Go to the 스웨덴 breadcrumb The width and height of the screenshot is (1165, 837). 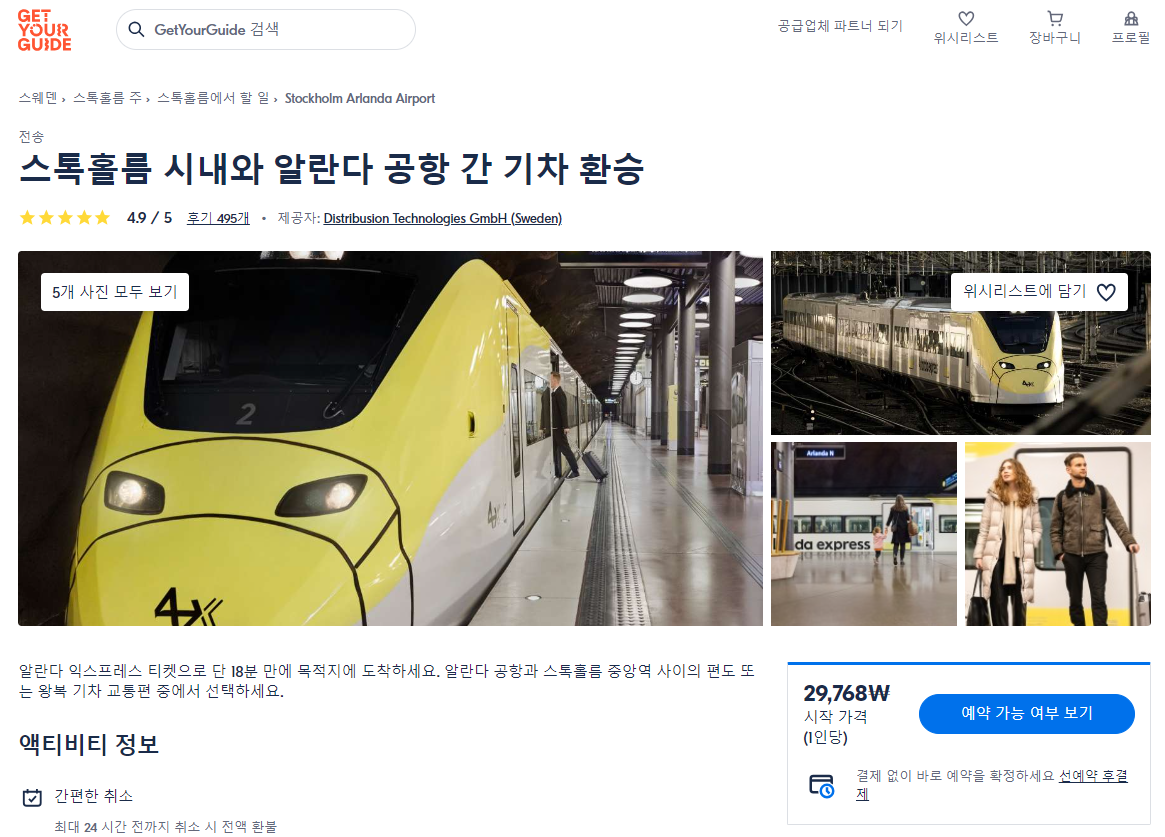(x=38, y=98)
